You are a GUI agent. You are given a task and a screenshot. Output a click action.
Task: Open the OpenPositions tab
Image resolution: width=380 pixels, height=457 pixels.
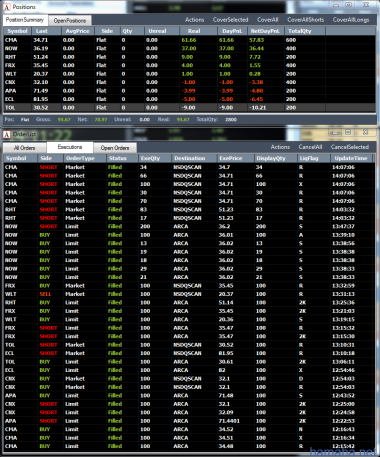click(70, 21)
